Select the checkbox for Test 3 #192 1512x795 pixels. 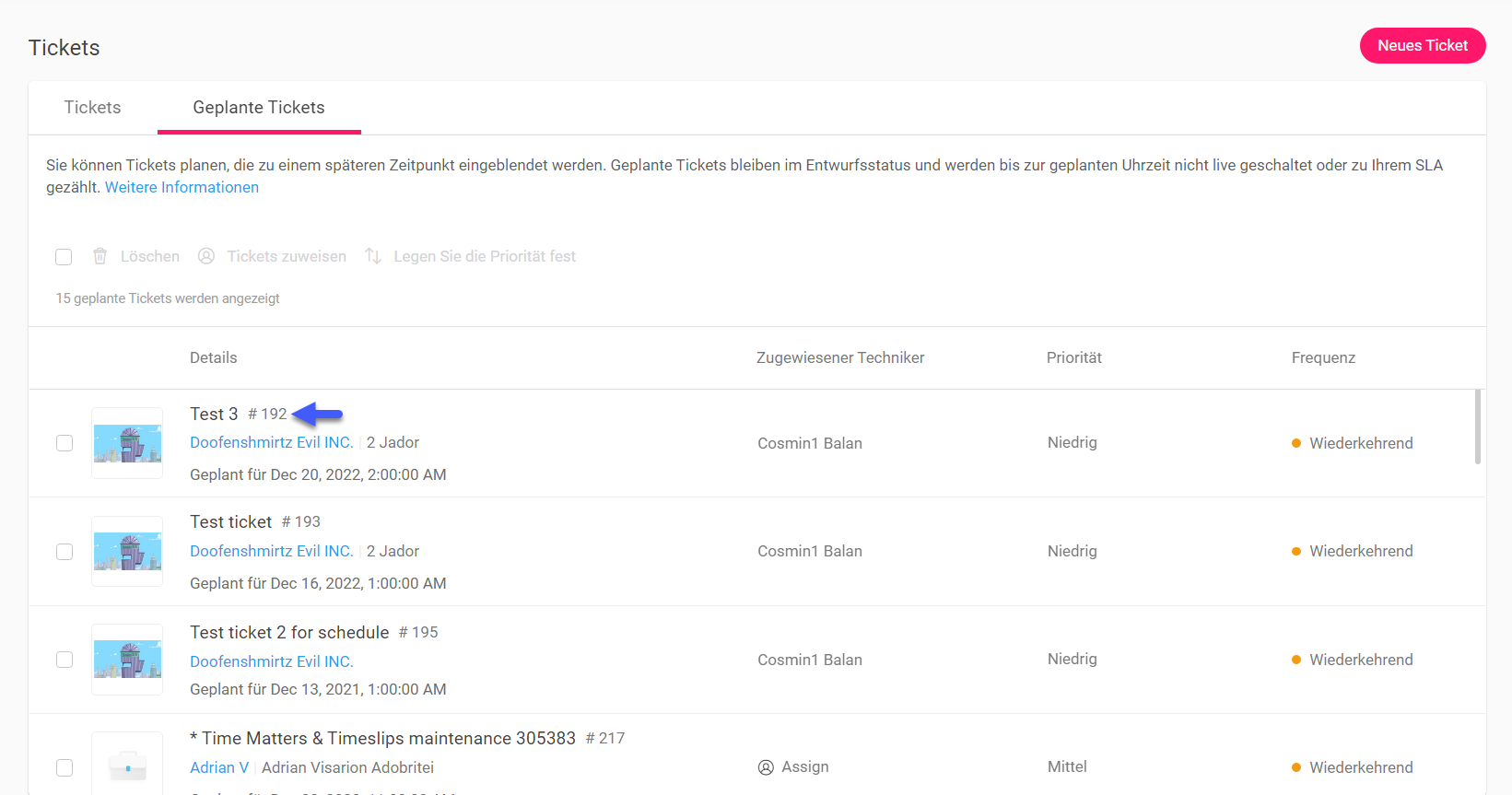[x=64, y=443]
